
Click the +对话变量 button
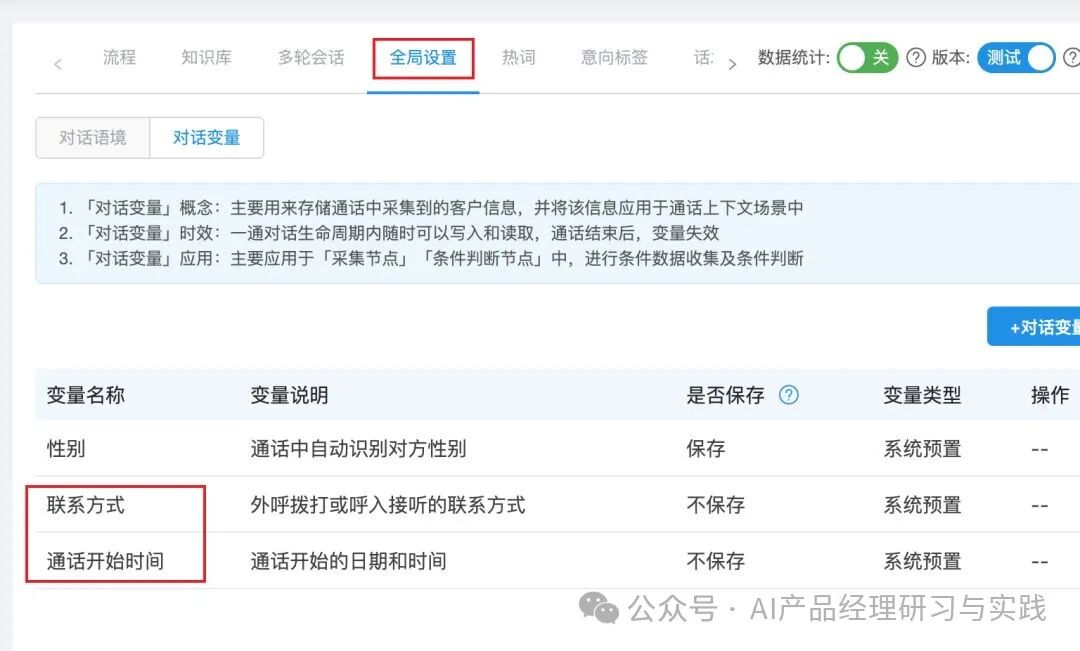(x=1033, y=327)
